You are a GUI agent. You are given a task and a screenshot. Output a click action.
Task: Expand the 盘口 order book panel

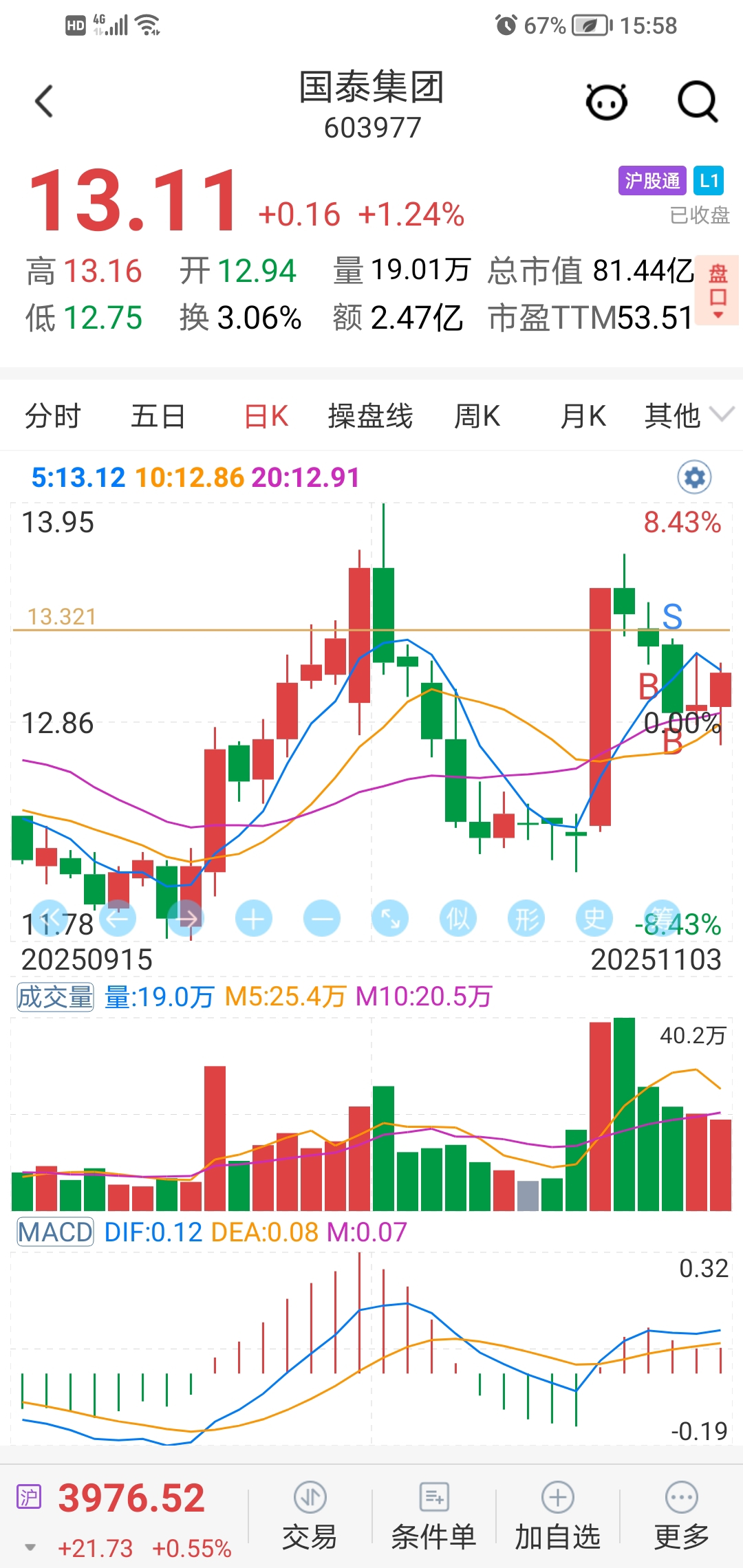point(718,290)
